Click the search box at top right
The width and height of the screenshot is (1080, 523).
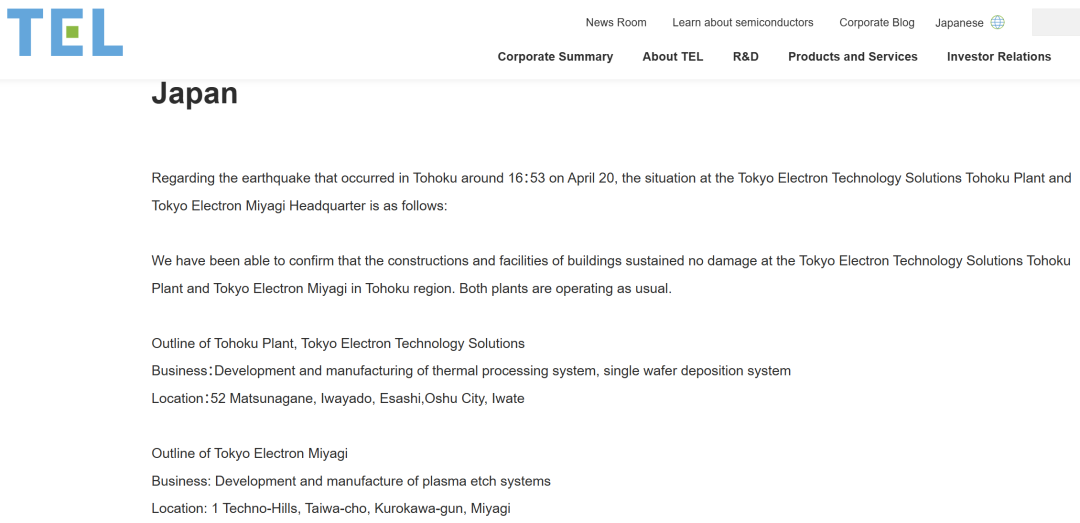[x=1055, y=22]
